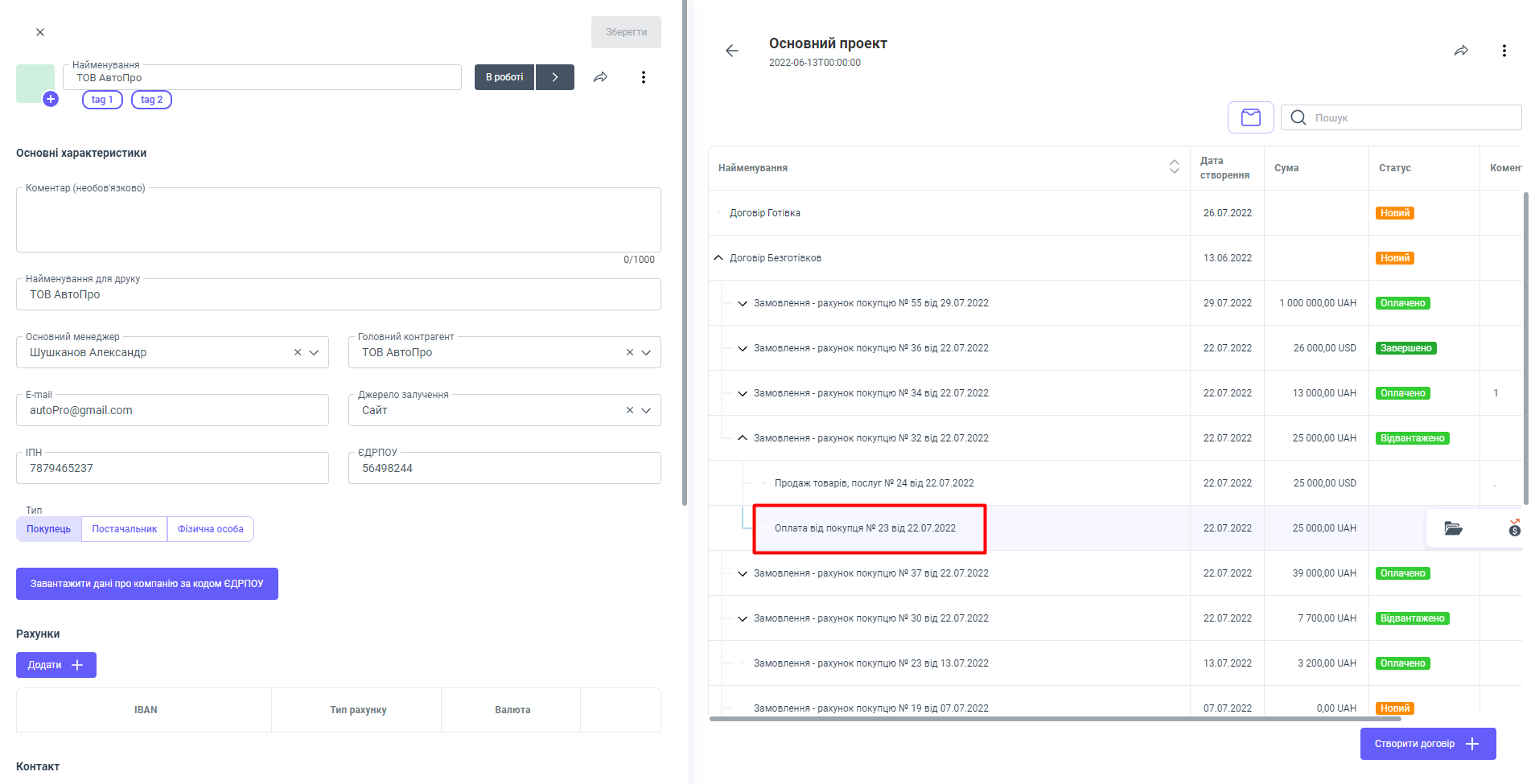Click the Додати account button
The width and height of the screenshot is (1535, 784).
pos(56,665)
